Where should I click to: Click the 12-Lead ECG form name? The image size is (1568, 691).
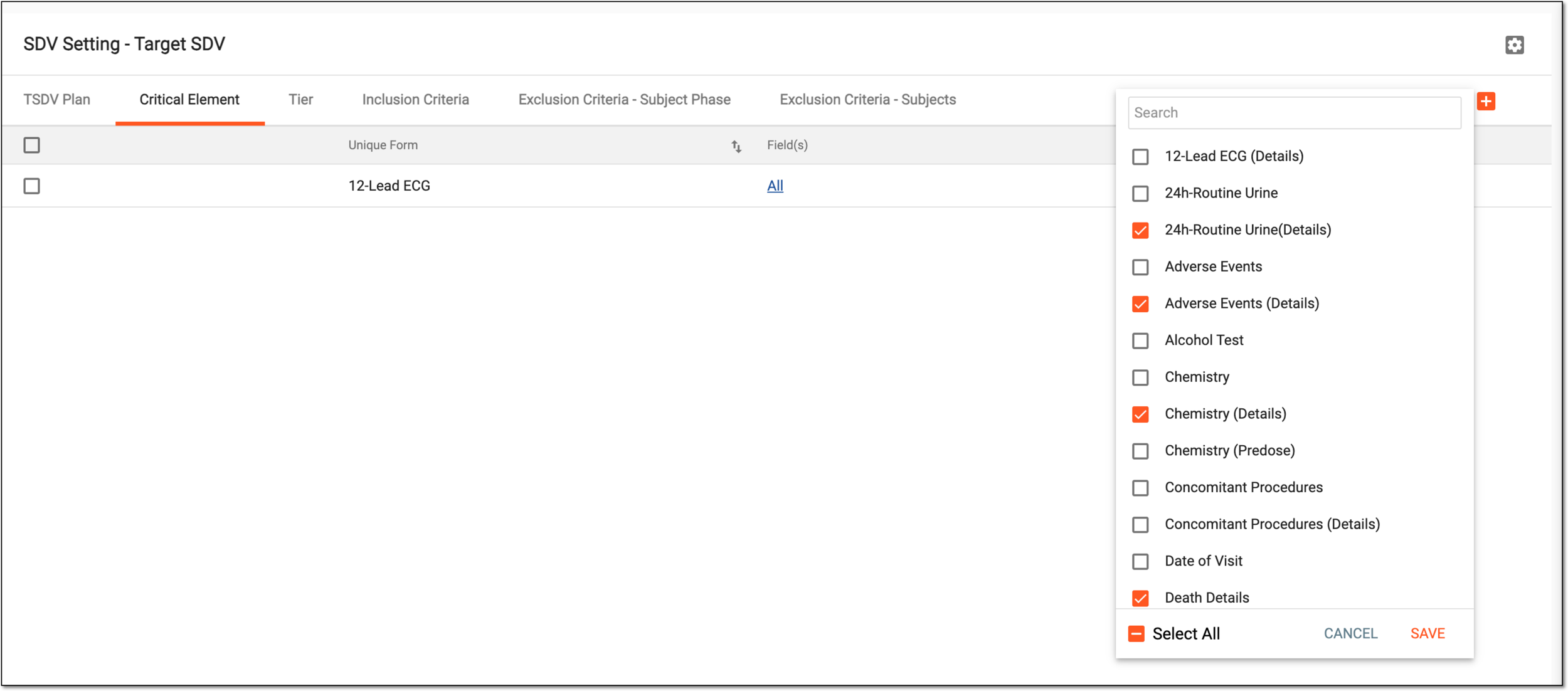(x=389, y=186)
